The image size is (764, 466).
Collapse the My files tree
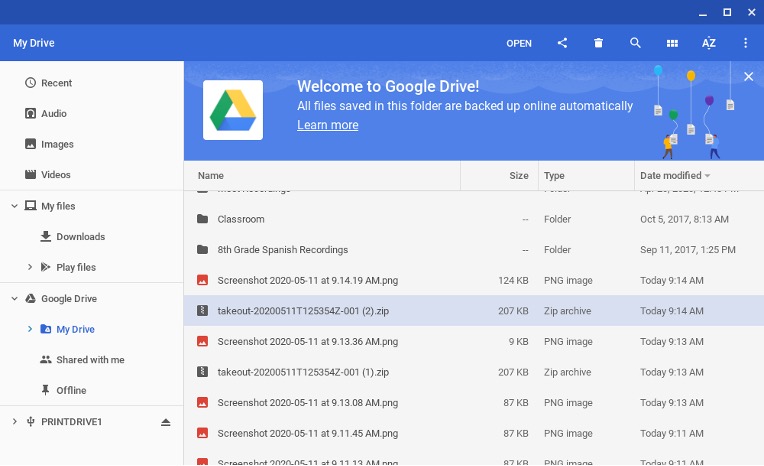tap(15, 206)
